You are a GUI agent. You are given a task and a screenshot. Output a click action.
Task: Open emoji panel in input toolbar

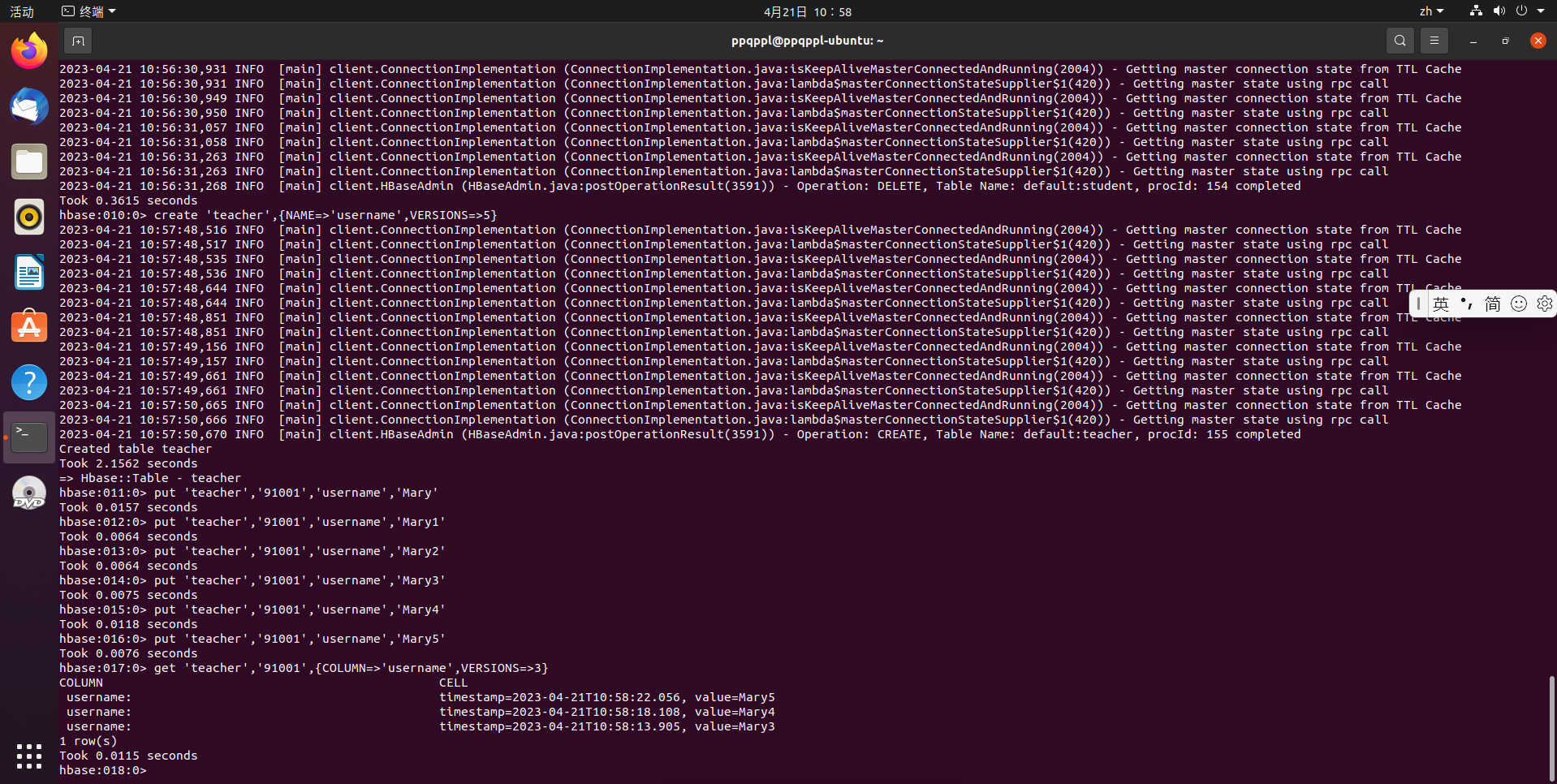[1519, 304]
